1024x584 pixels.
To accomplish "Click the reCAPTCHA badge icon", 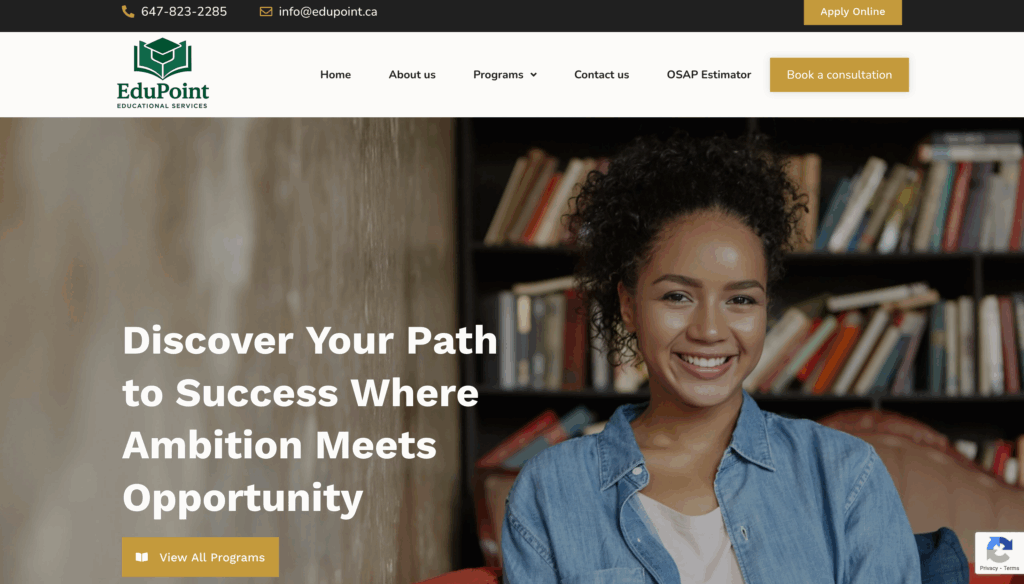I will [x=999, y=550].
